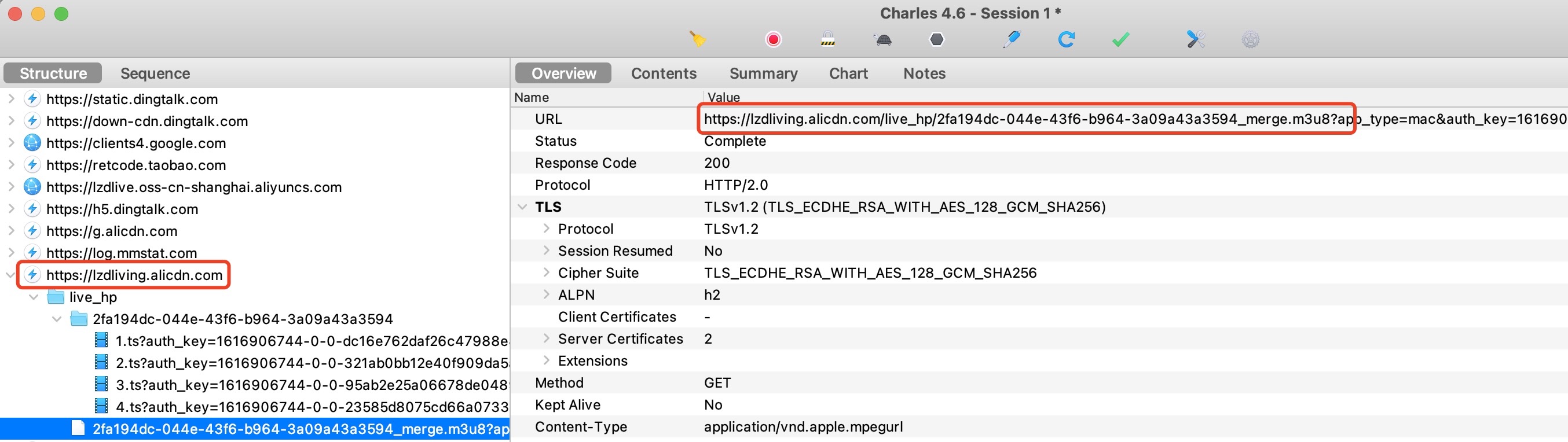The image size is (1568, 442).
Task: Click the Repeat request arrow icon
Action: click(x=1066, y=39)
